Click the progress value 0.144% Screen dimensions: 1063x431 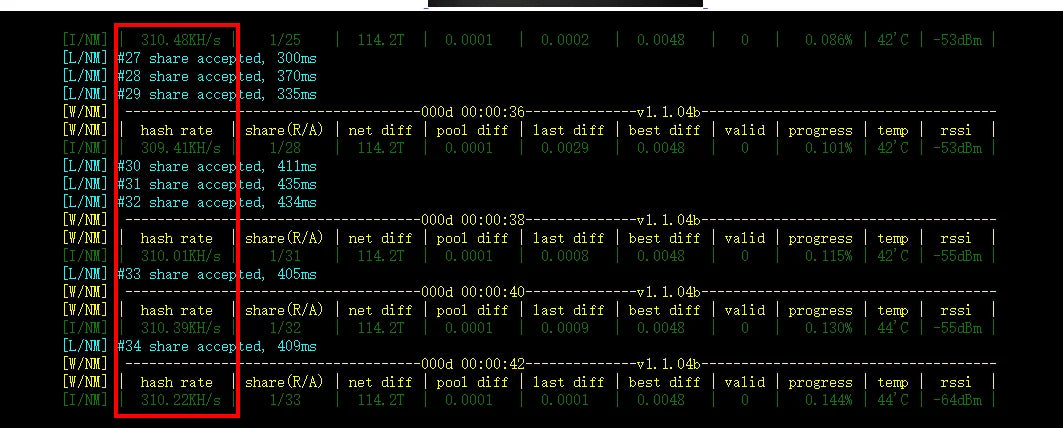pyautogui.click(x=828, y=401)
